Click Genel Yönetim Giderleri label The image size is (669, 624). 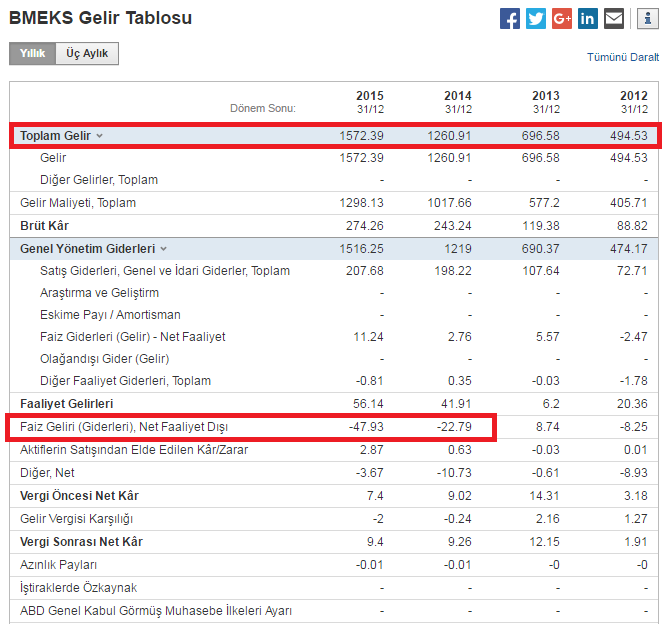pyautogui.click(x=87, y=249)
